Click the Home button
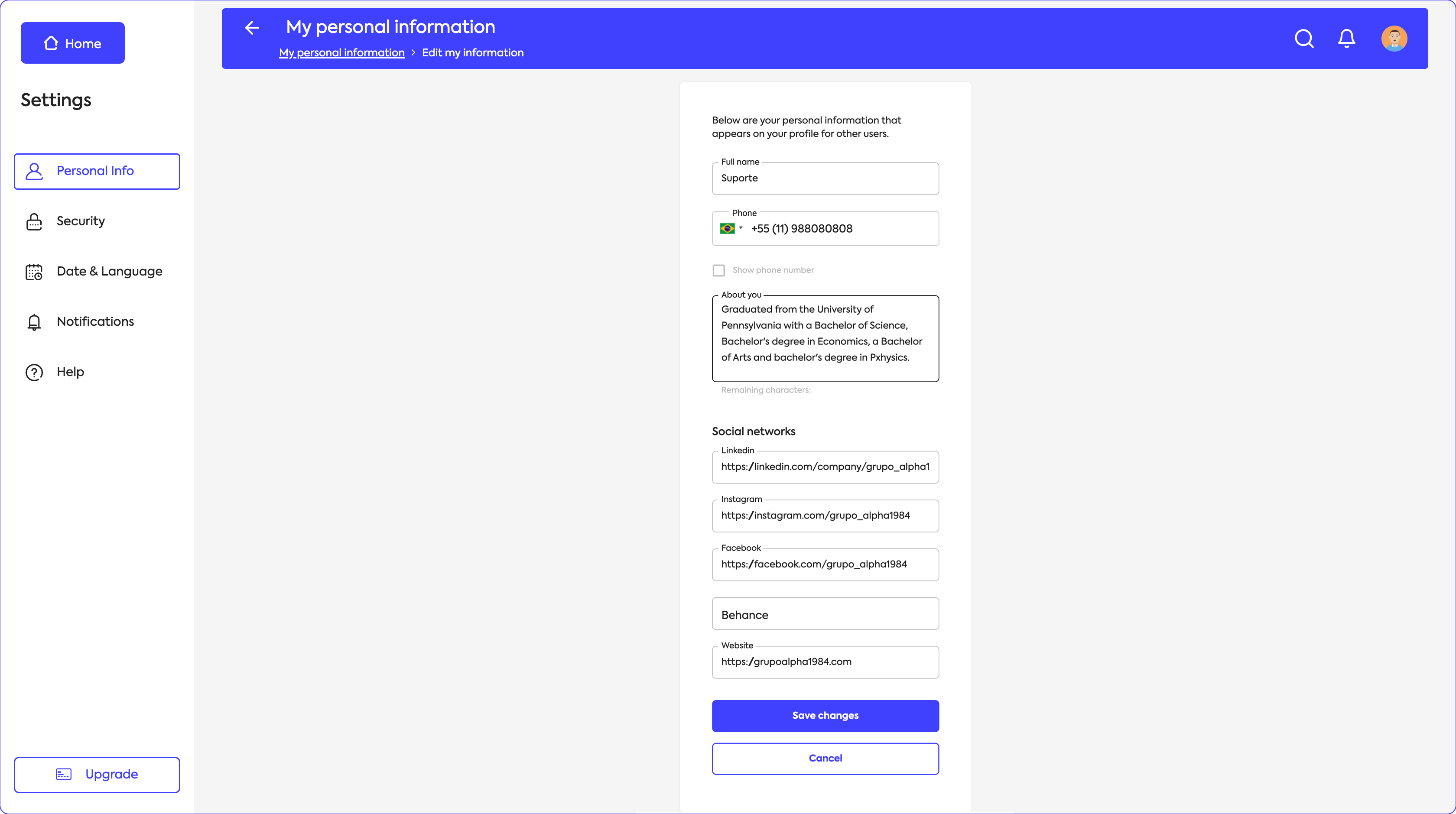Viewport: 1456px width, 814px height. pyautogui.click(x=73, y=43)
